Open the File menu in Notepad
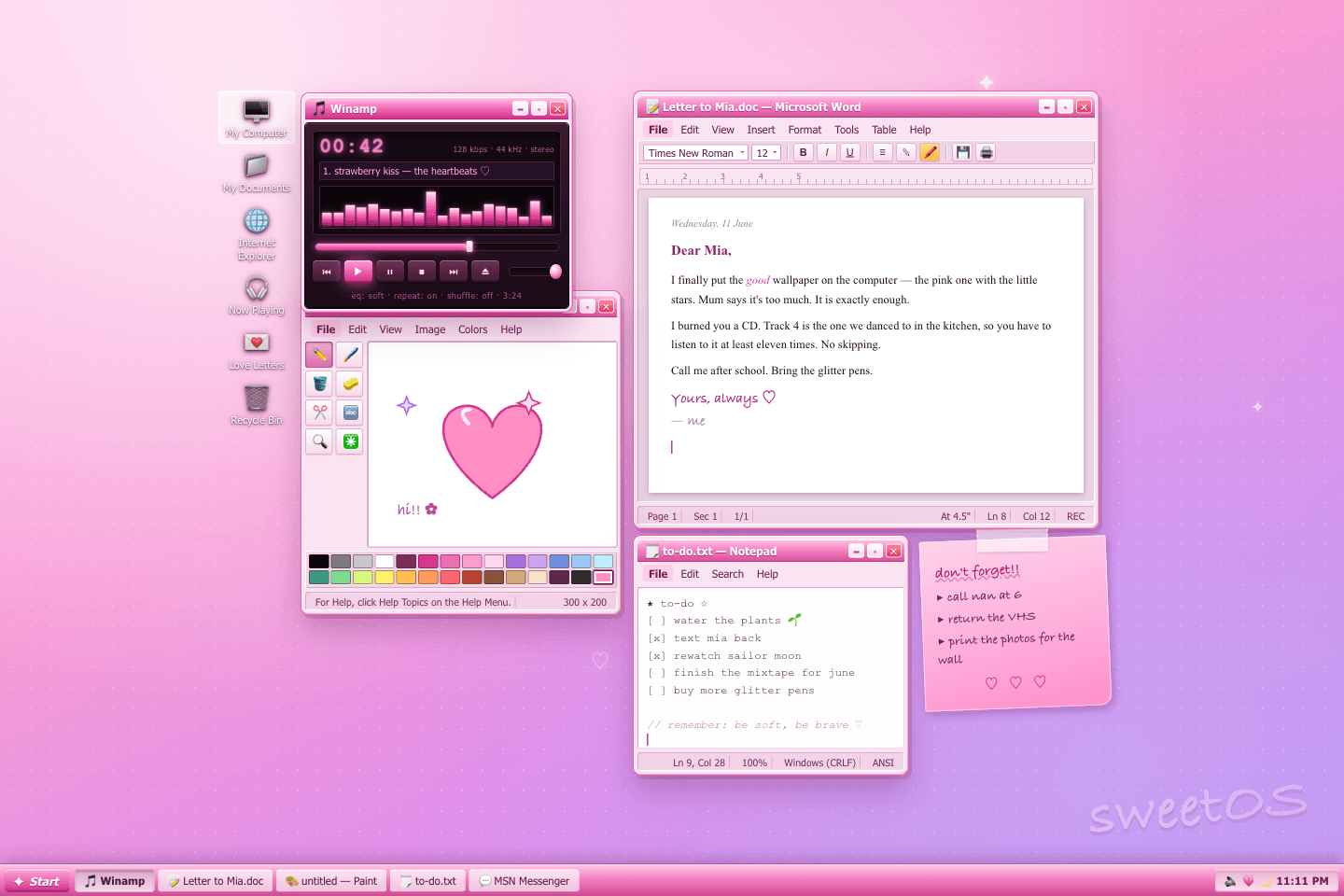This screenshot has width=1344, height=896. click(658, 574)
